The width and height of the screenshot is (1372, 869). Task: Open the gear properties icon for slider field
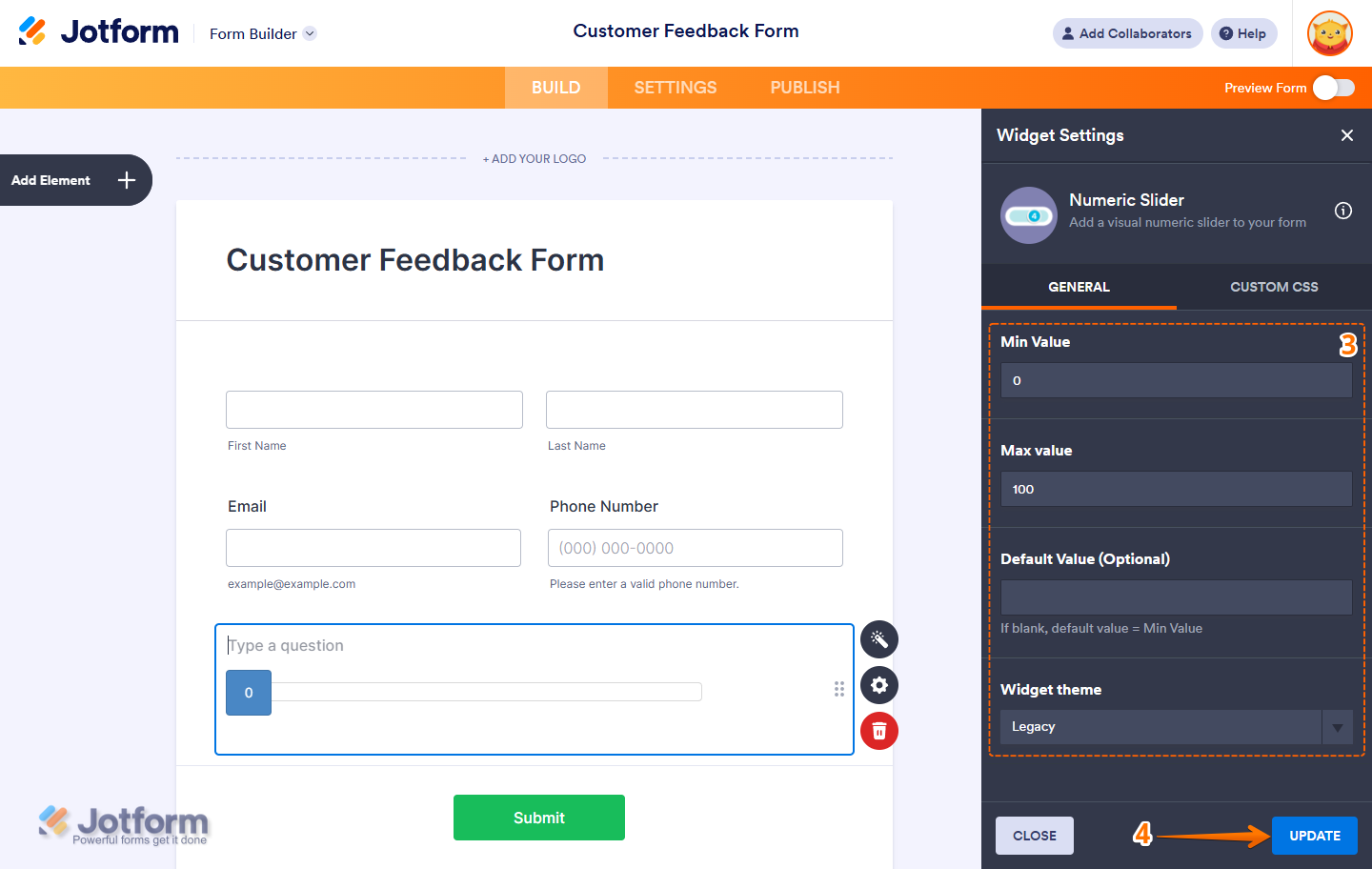(878, 685)
